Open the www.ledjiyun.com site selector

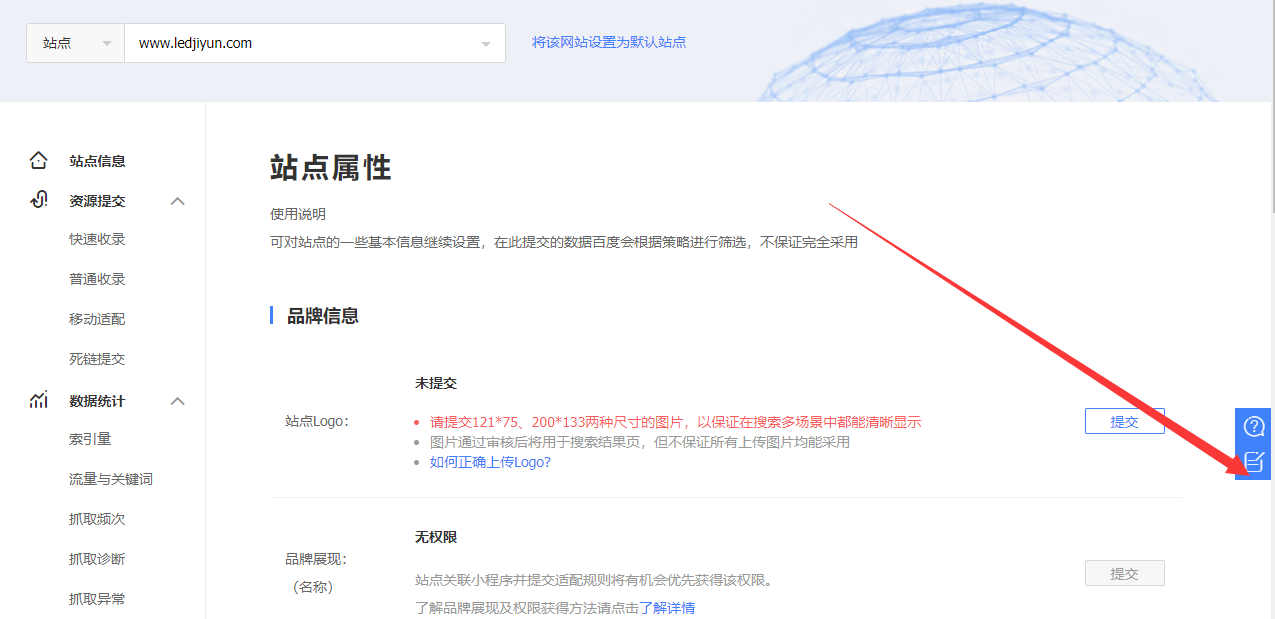[314, 43]
